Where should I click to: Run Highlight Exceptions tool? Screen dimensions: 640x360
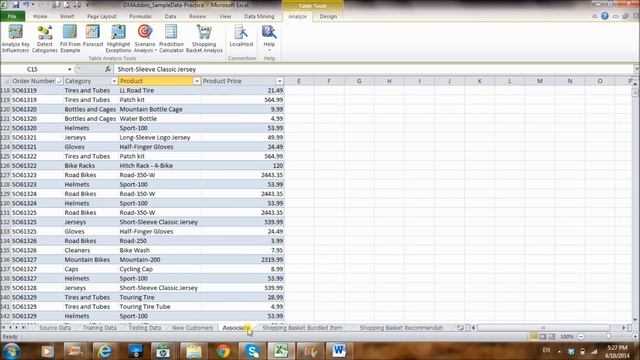[118, 38]
